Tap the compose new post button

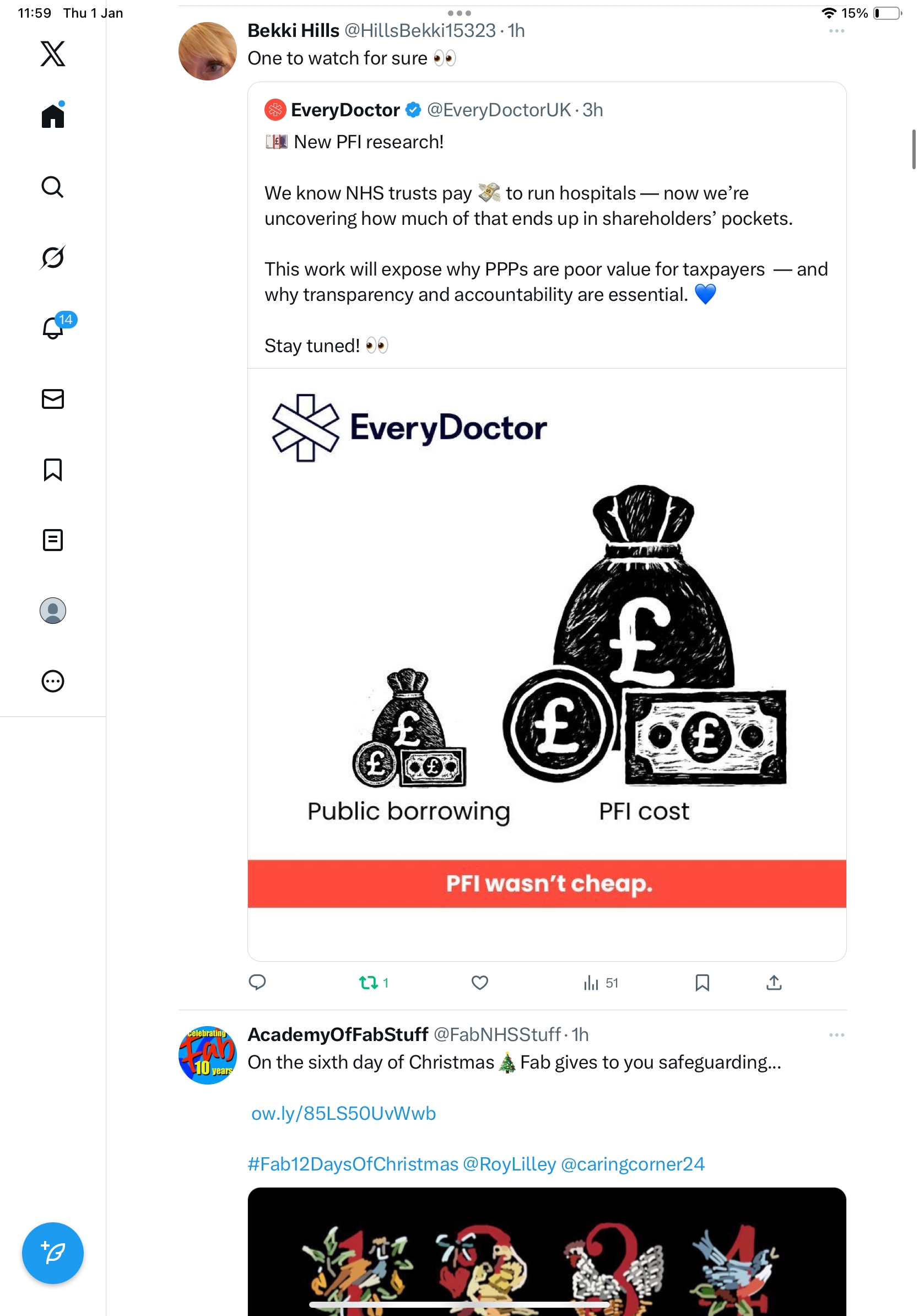click(53, 1253)
